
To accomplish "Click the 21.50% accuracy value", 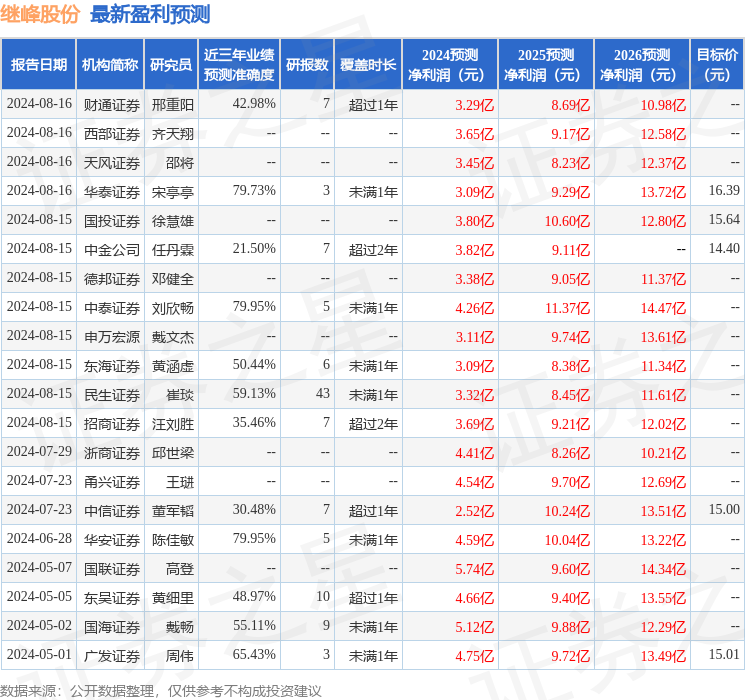I will pos(254,248).
